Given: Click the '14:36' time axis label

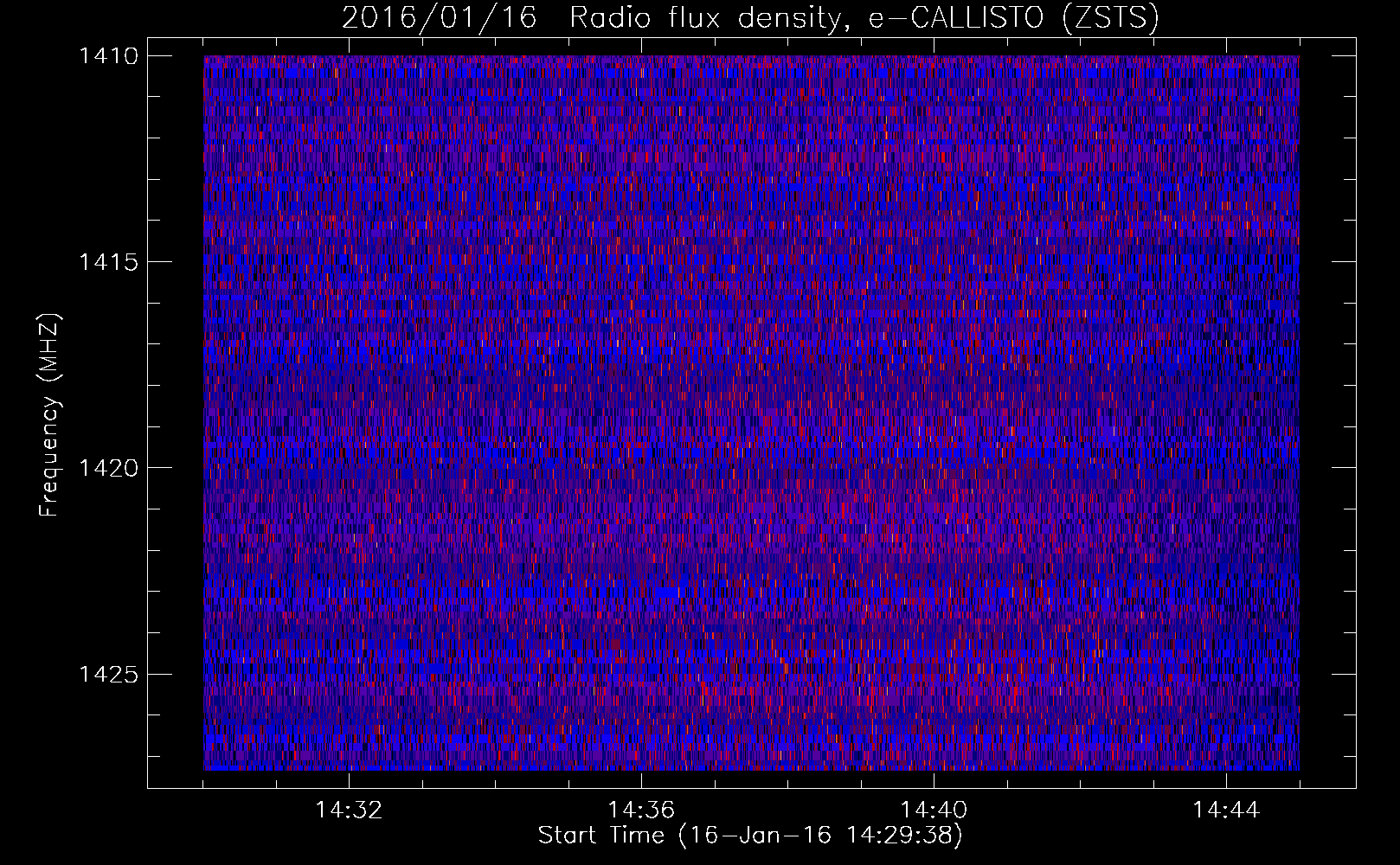Looking at the screenshot, I should click(641, 811).
